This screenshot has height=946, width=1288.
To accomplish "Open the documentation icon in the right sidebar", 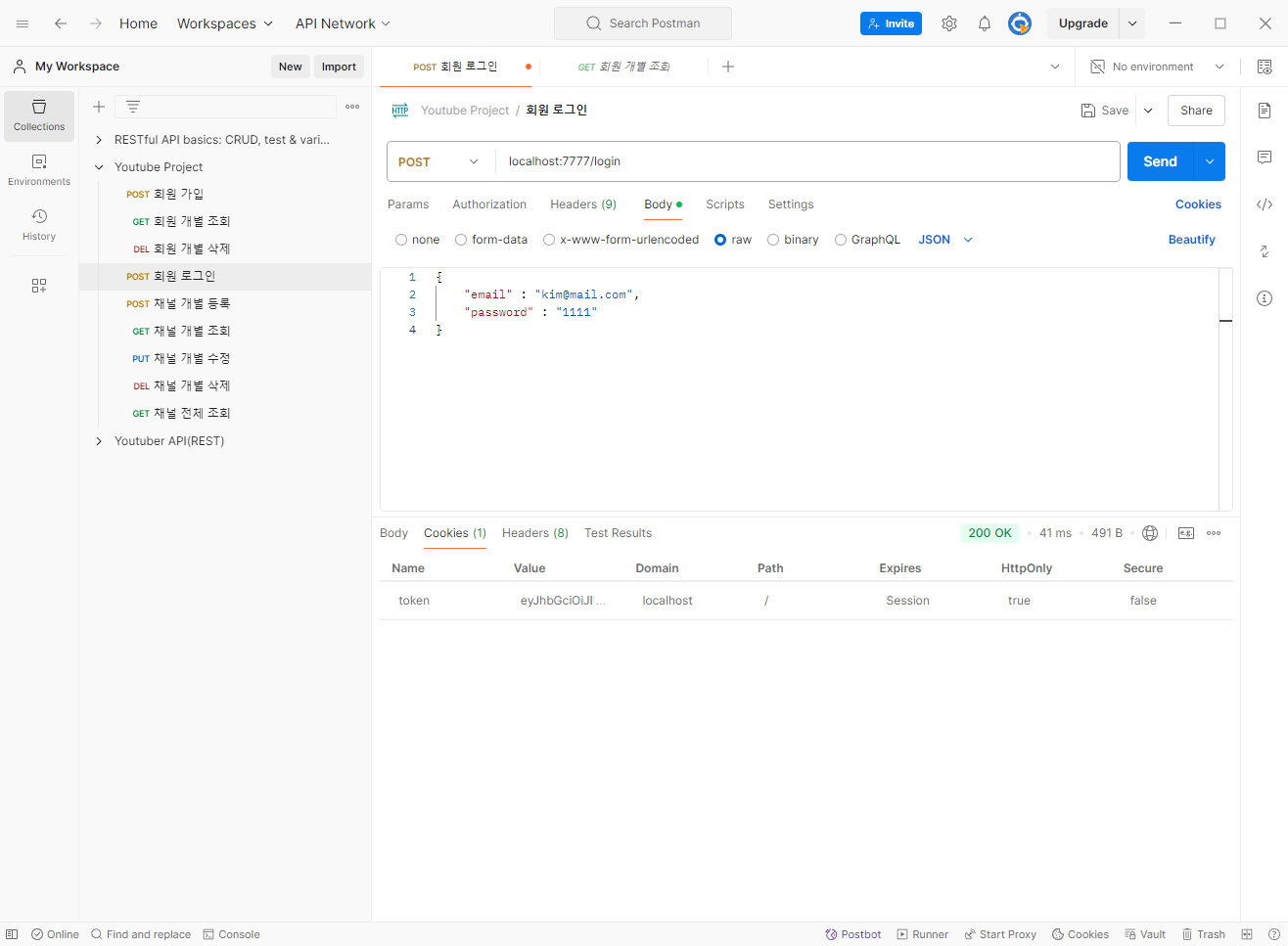I will pyautogui.click(x=1265, y=111).
